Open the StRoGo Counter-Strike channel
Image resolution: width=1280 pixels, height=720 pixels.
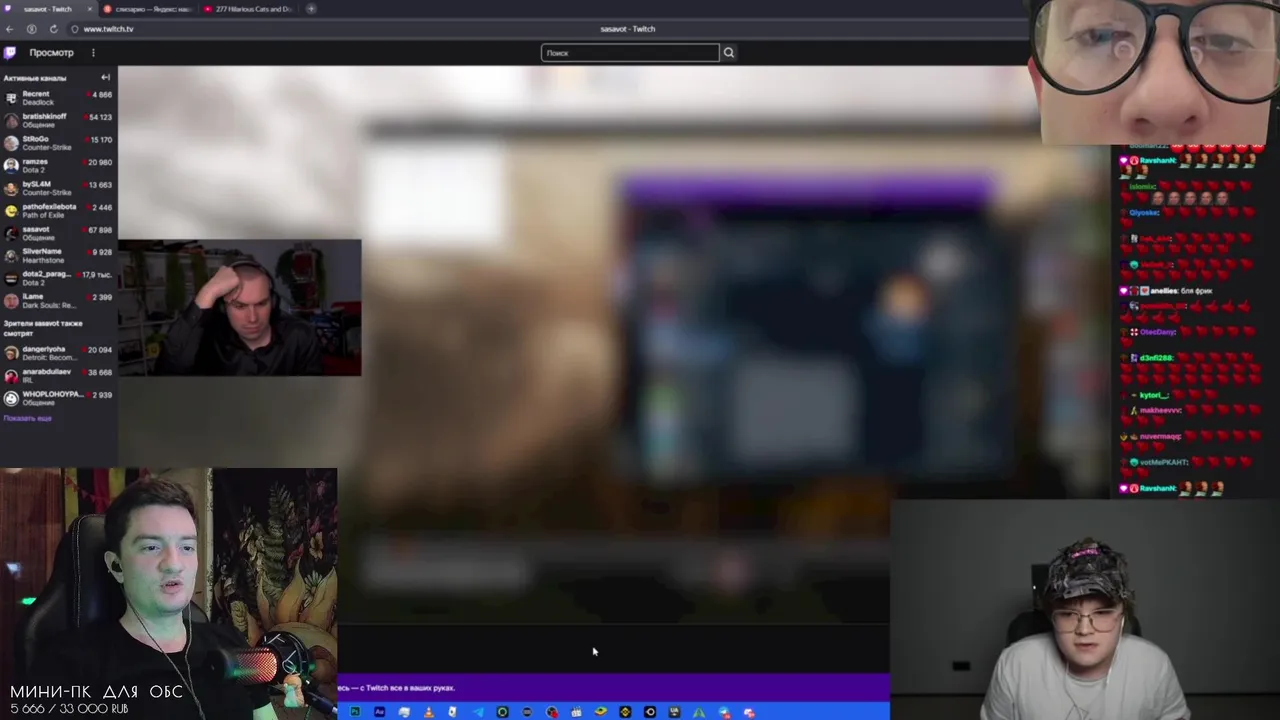point(58,143)
